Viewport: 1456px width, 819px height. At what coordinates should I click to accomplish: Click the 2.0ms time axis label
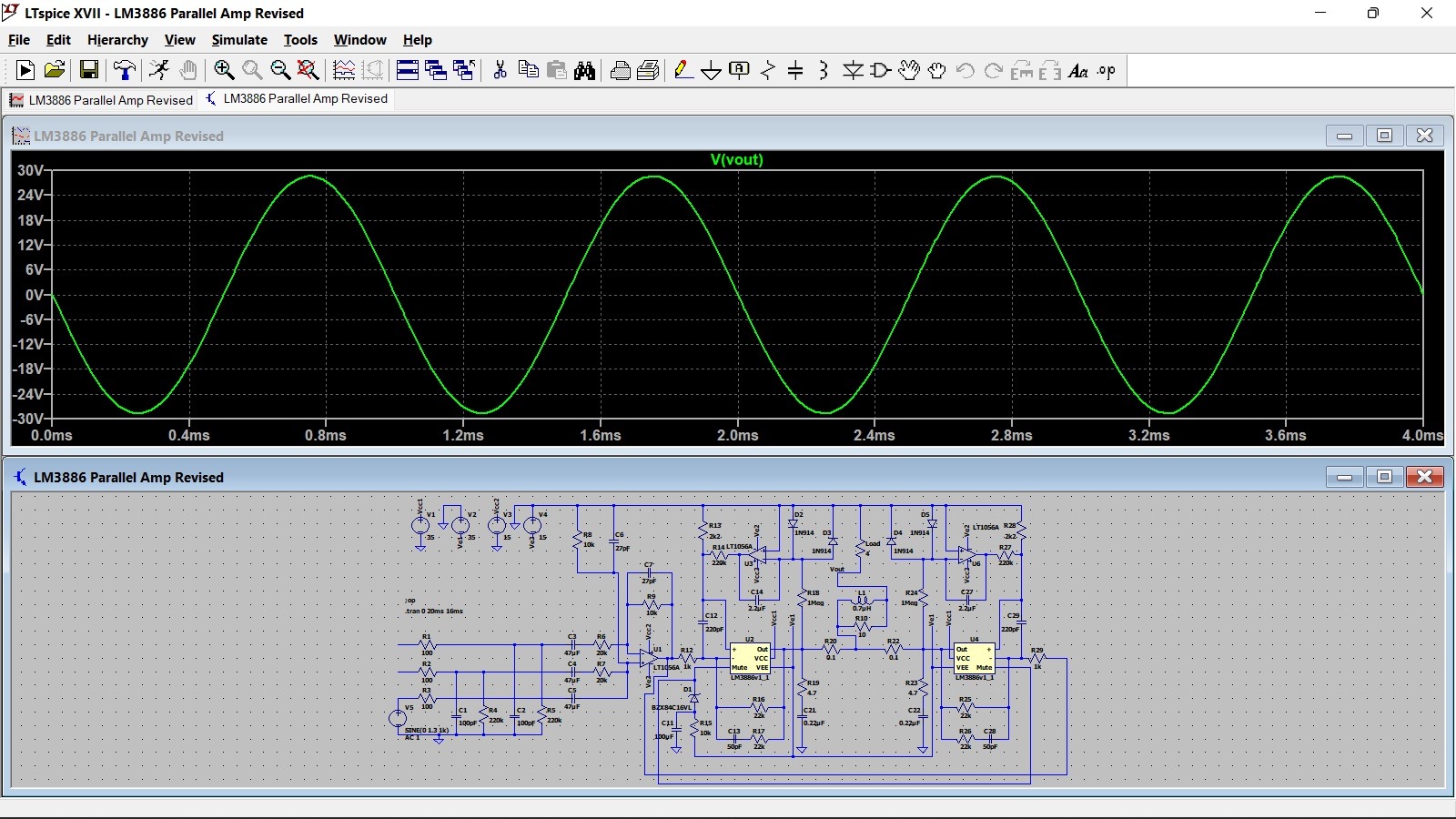737,436
